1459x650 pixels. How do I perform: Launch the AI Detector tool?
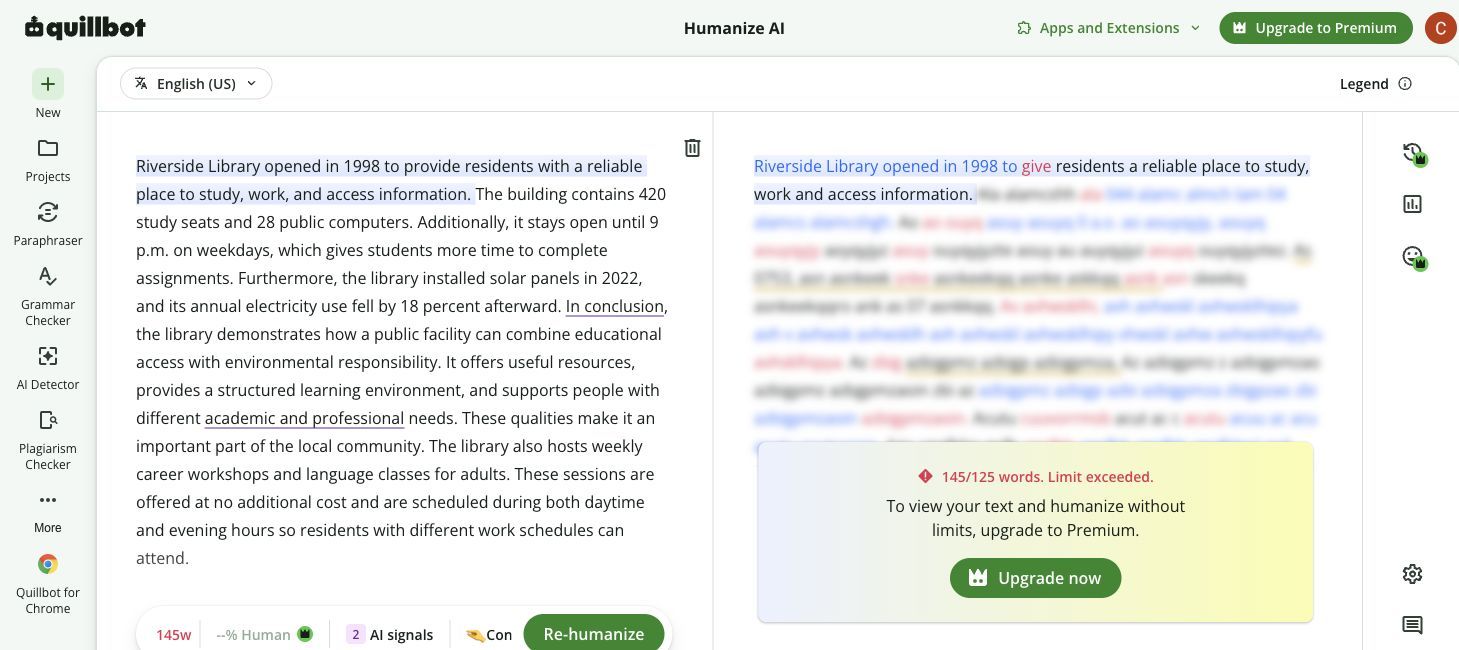click(47, 368)
